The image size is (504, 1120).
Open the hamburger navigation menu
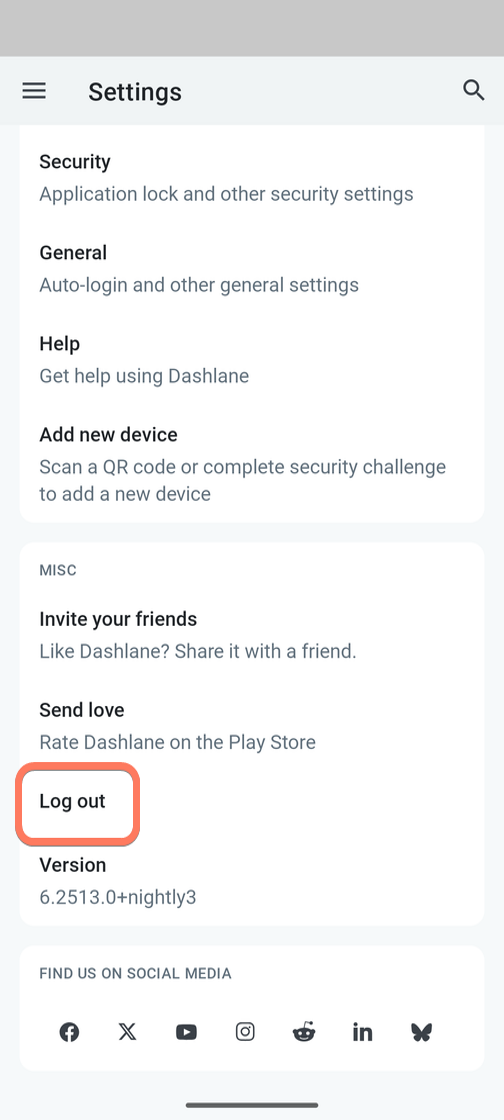click(34, 91)
